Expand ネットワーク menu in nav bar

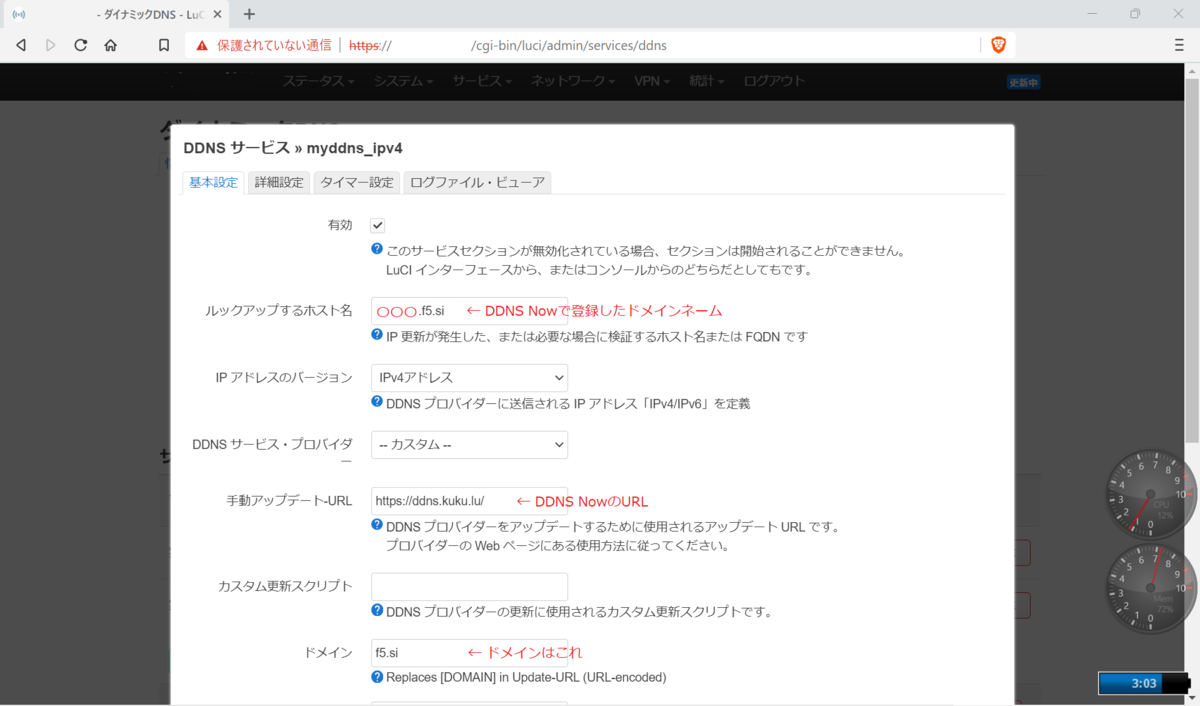point(573,81)
